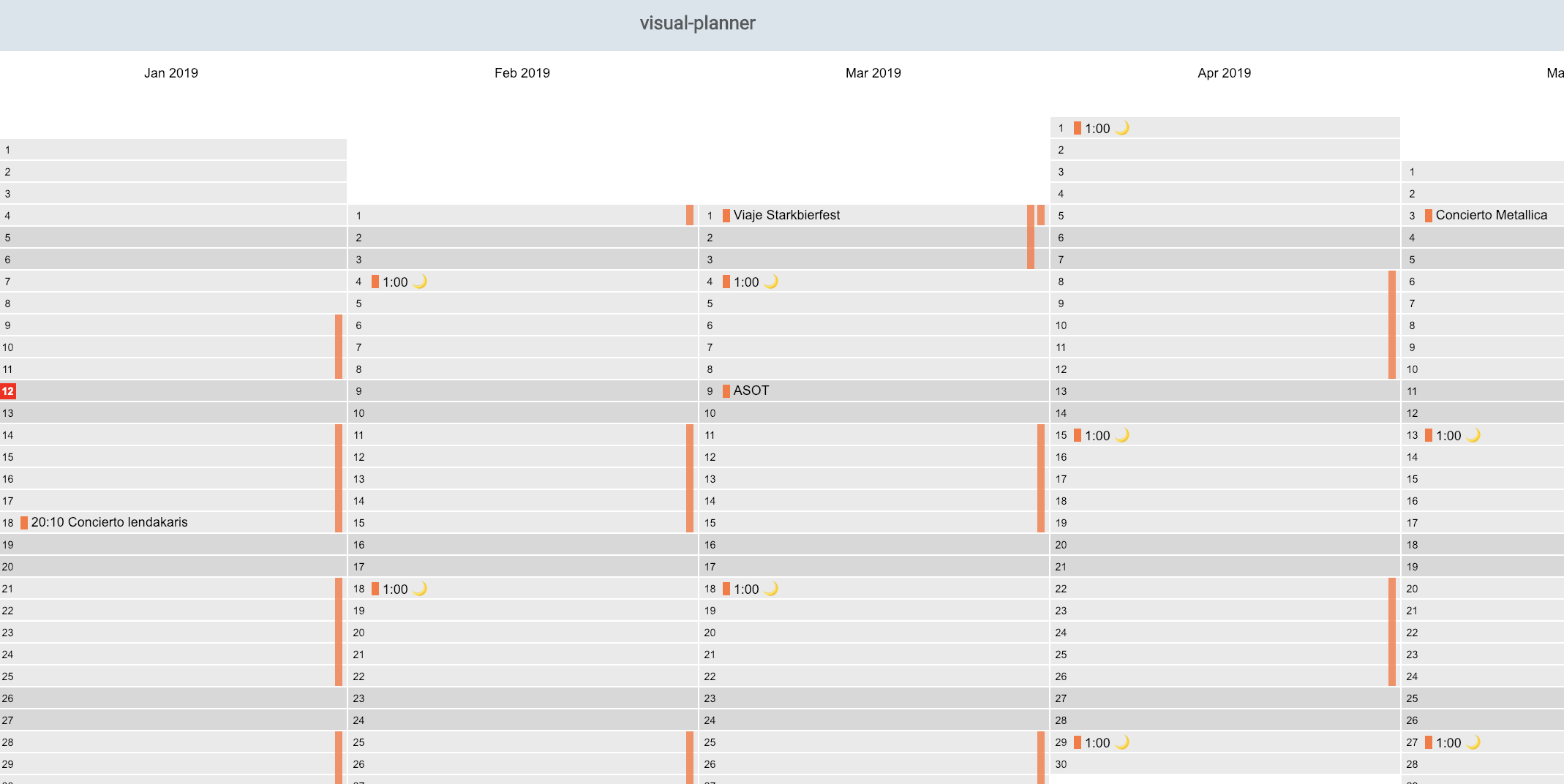1564x784 pixels.
Task: Click the moon icon on April 29
Action: (x=1122, y=742)
